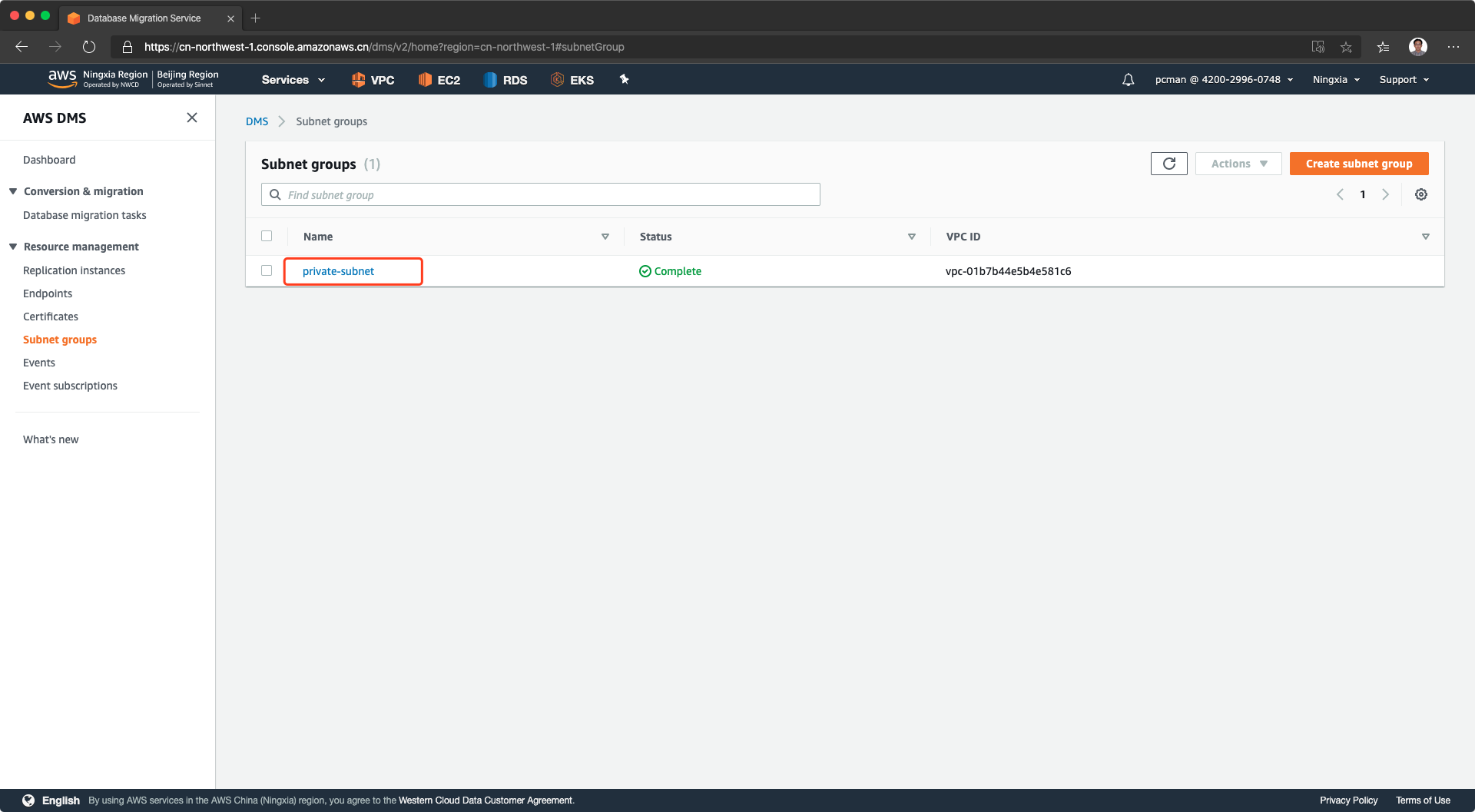Image resolution: width=1475 pixels, height=812 pixels.
Task: Open the VPC service shortcut
Action: pyautogui.click(x=373, y=80)
